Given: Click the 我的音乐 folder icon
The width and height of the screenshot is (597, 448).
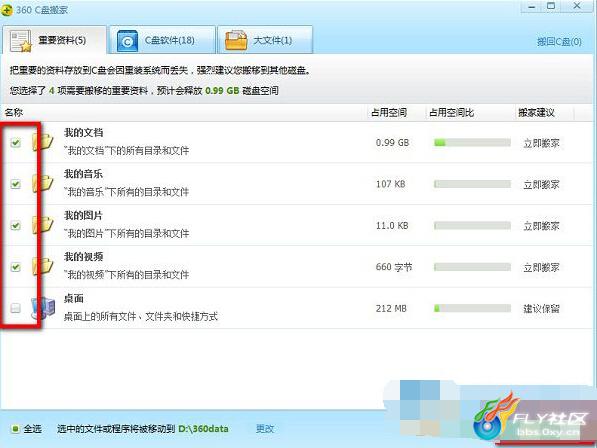Looking at the screenshot, I should [x=43, y=183].
